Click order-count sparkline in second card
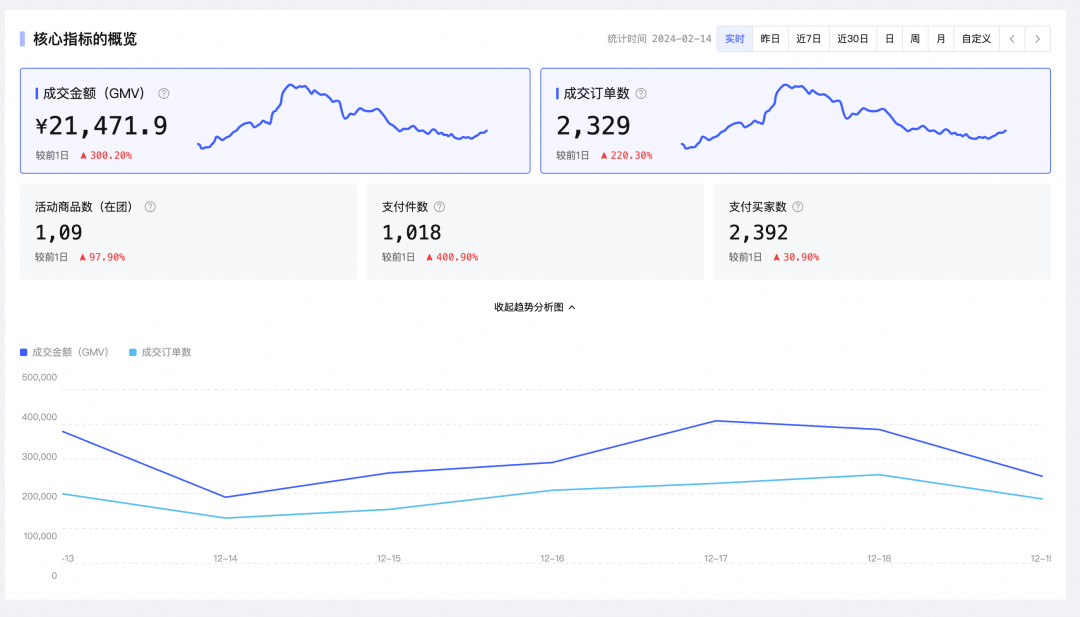1080x617 pixels. [x=844, y=116]
